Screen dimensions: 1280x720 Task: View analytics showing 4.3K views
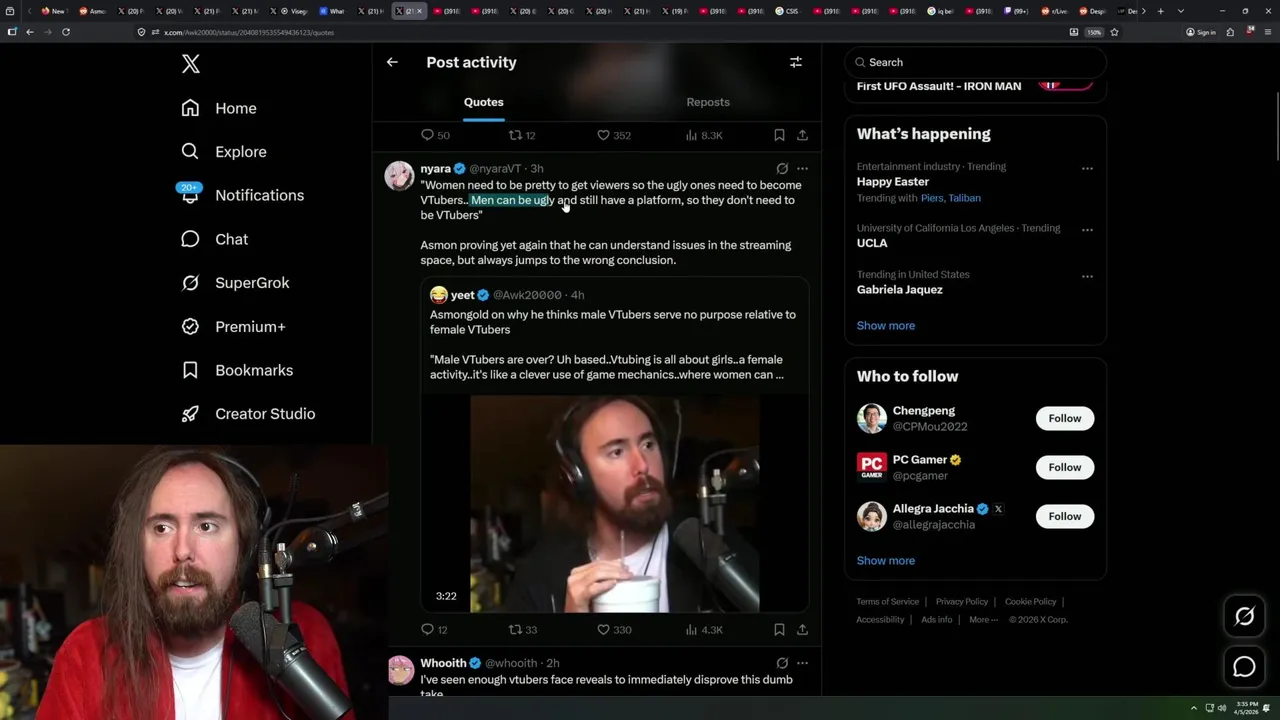(x=704, y=630)
